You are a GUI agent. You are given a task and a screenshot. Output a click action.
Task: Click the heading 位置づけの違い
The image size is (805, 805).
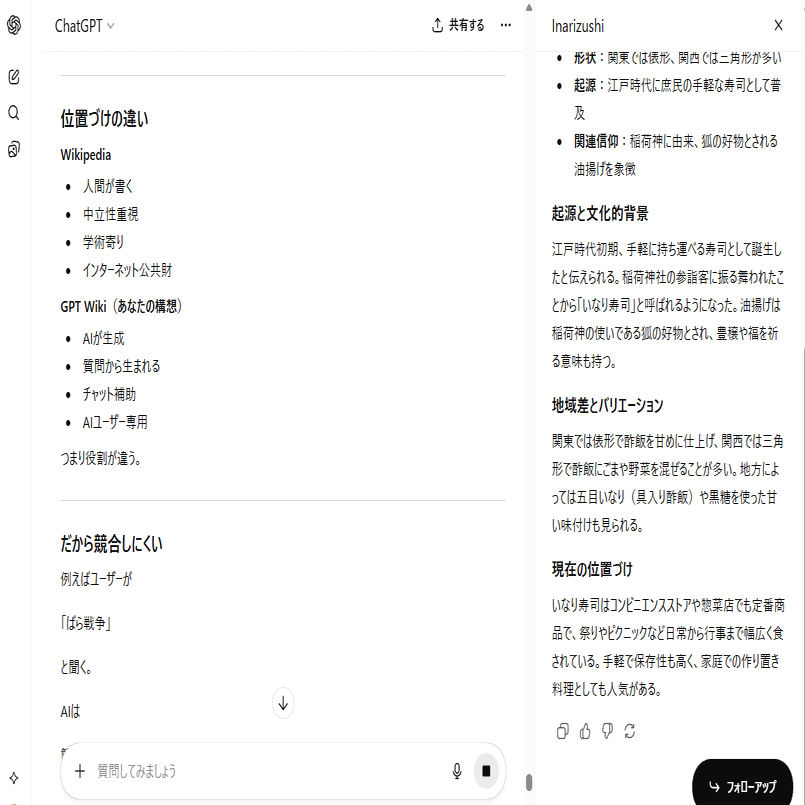(104, 119)
